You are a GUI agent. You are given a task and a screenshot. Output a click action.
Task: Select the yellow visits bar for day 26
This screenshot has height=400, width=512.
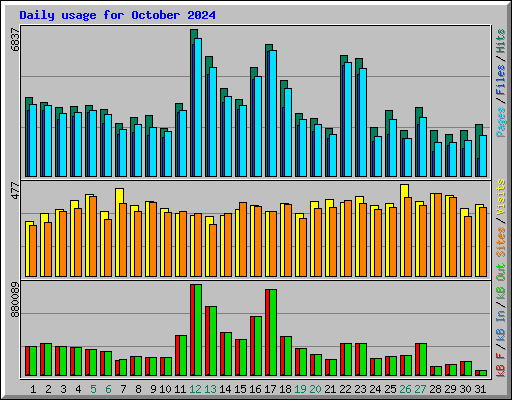pyautogui.click(x=403, y=230)
